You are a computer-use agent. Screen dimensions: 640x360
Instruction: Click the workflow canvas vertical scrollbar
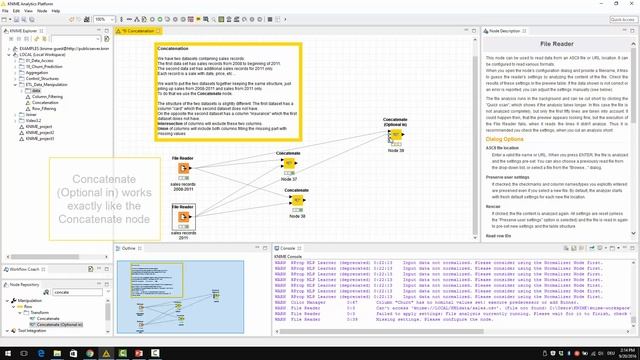(475, 139)
